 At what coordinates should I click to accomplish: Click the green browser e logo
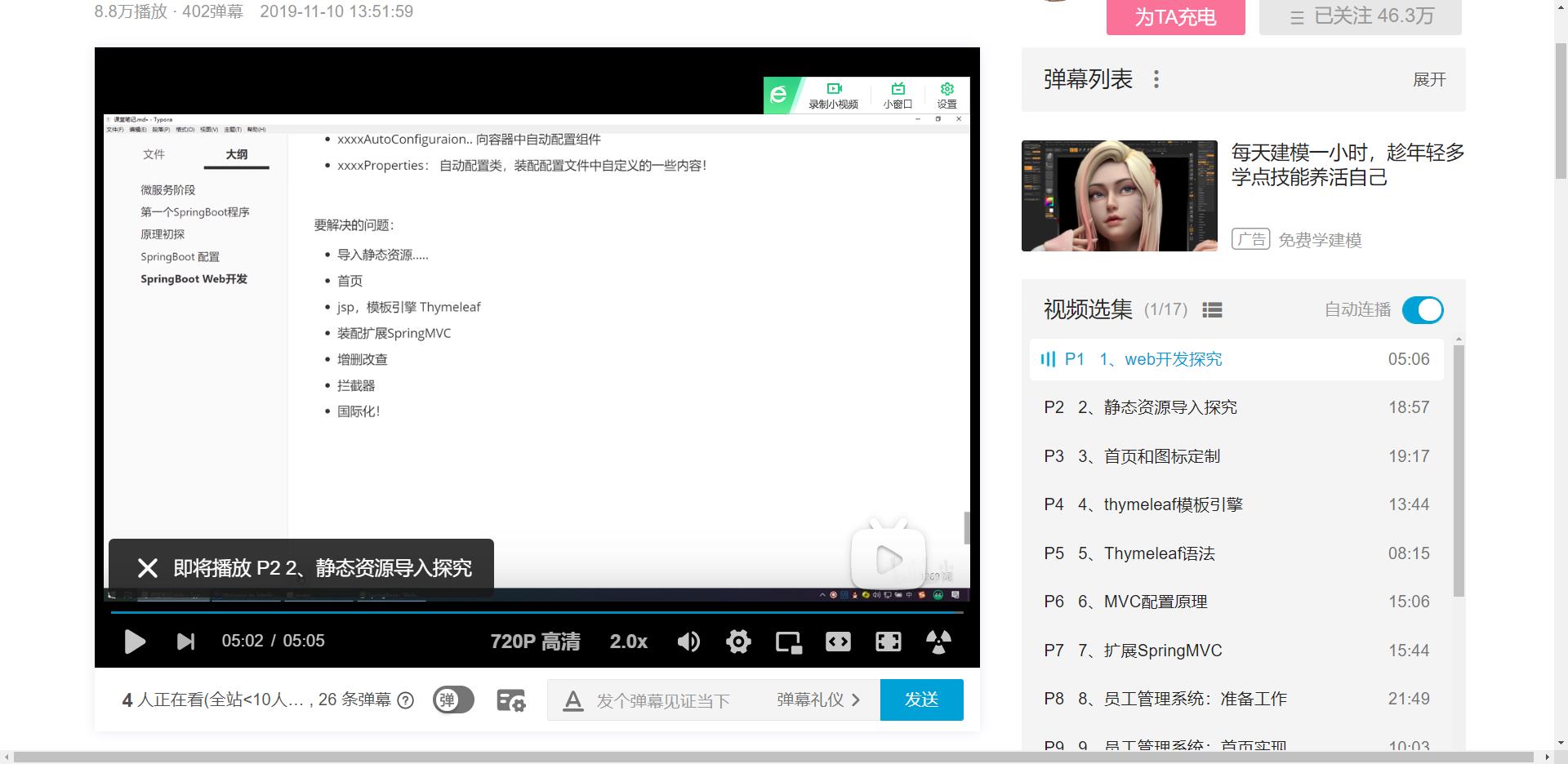point(779,95)
